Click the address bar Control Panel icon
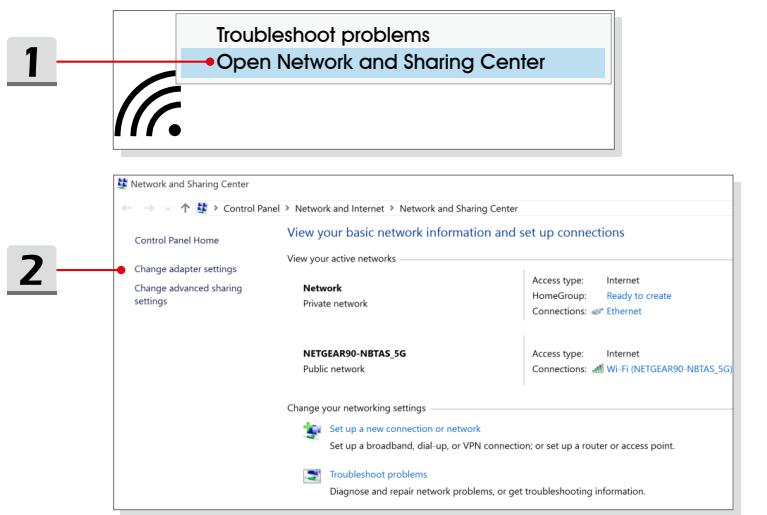The image size is (767, 515). (x=202, y=208)
